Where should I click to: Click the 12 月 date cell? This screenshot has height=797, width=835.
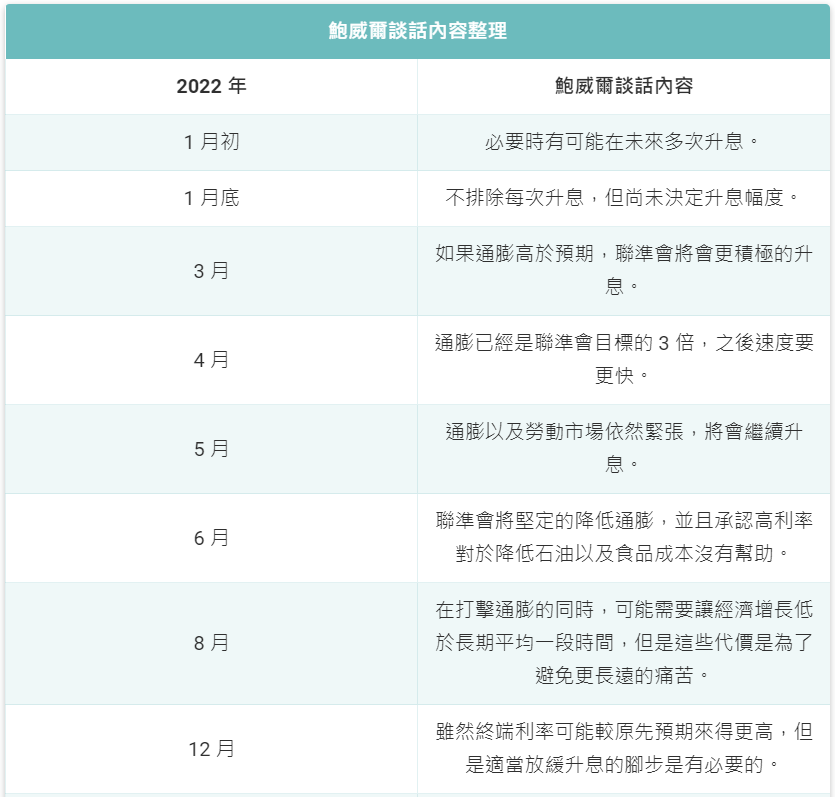211,749
